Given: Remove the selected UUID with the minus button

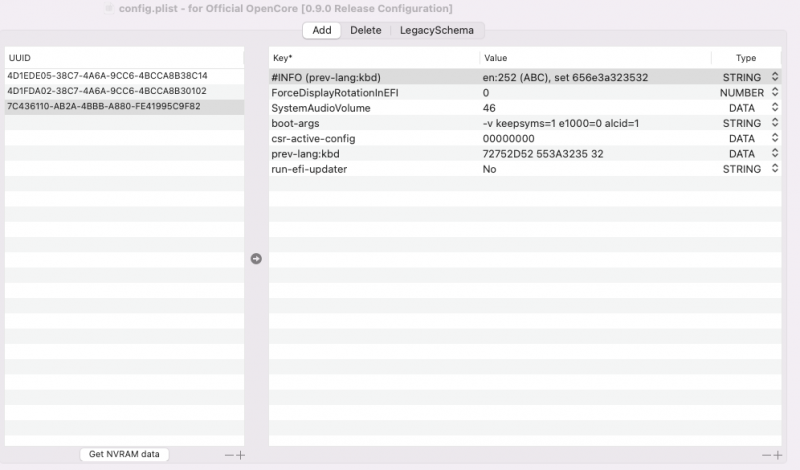Looking at the screenshot, I should [229, 455].
